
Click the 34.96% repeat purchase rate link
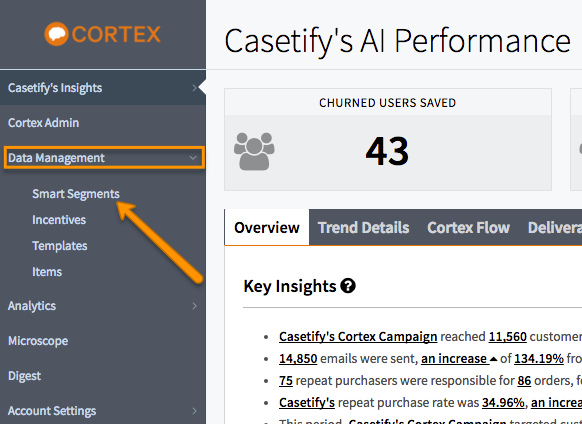point(503,403)
